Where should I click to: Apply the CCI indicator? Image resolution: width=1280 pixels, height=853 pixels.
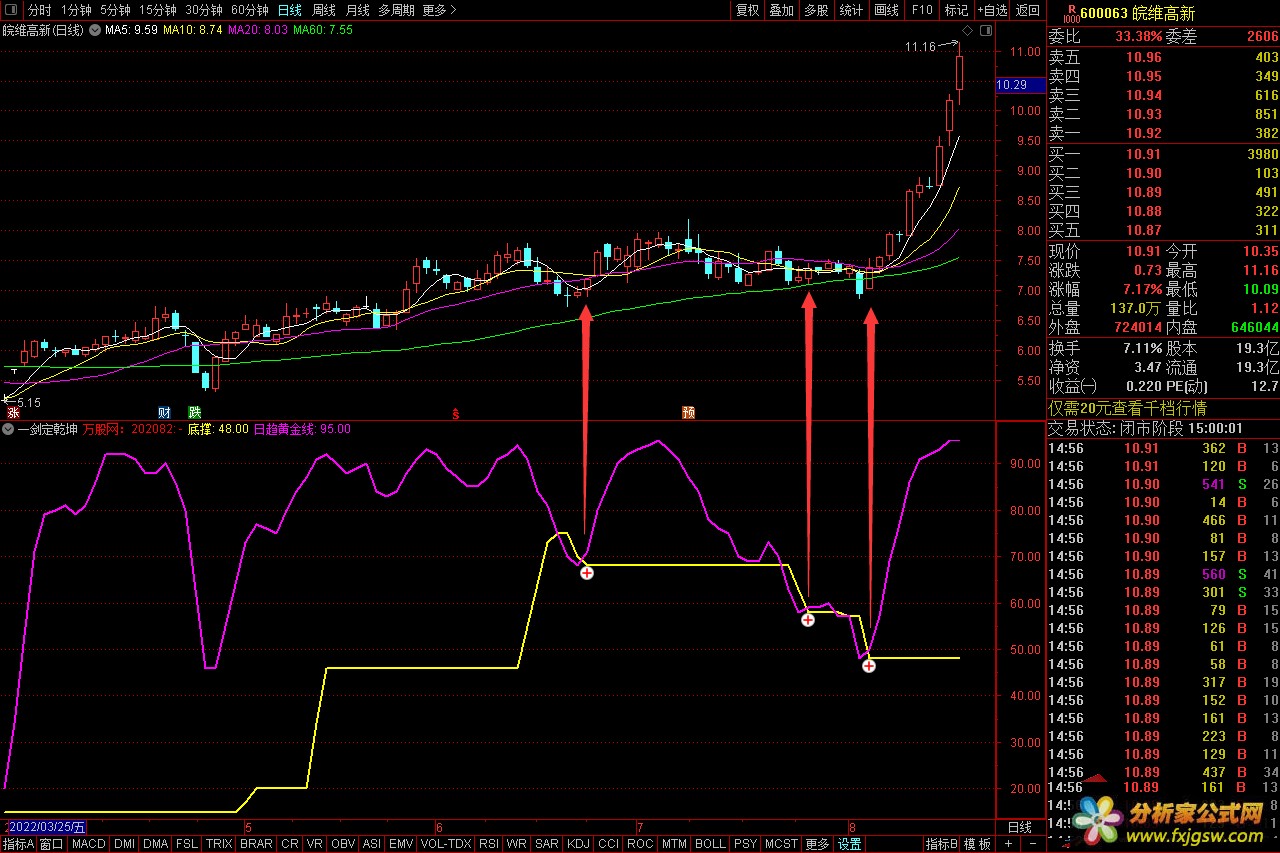[608, 844]
